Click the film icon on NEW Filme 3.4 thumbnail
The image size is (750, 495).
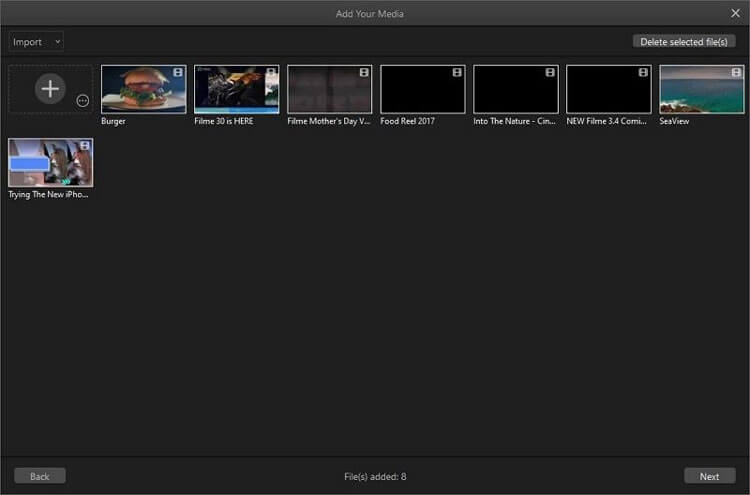coord(643,72)
